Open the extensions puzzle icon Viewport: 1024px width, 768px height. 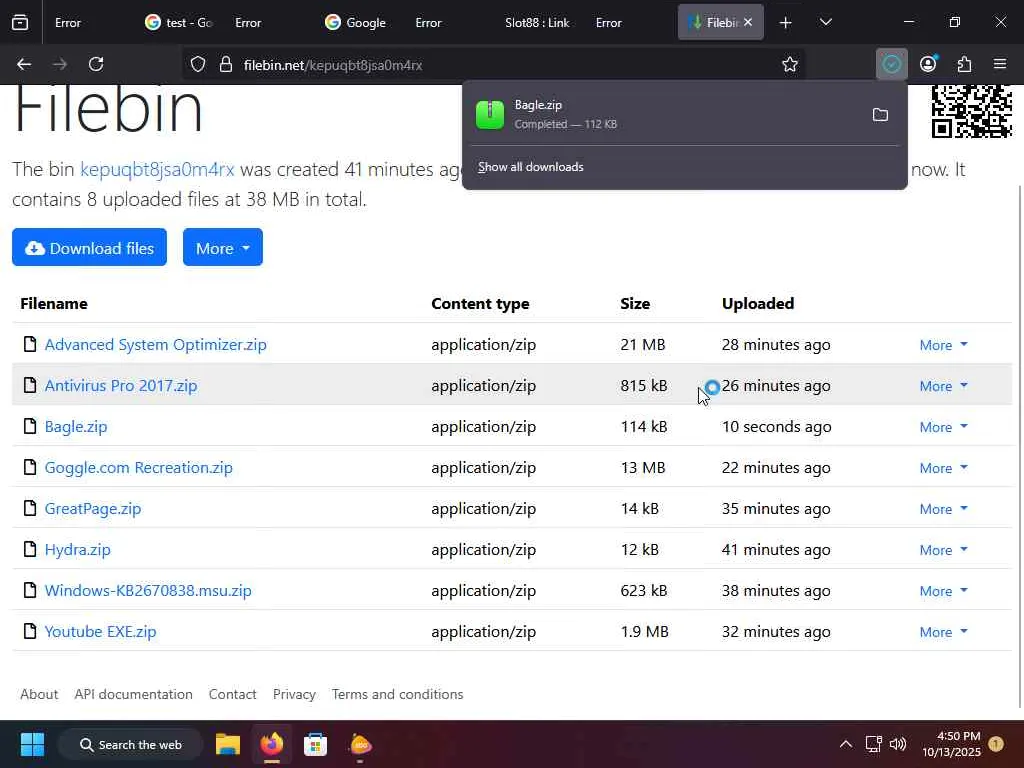(x=964, y=64)
